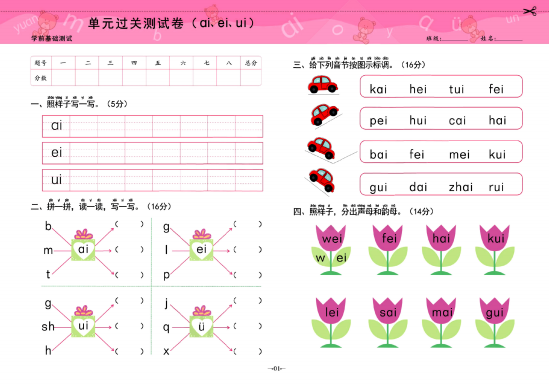
Task: Click the syllable zhai in the fourth box
Action: (x=461, y=187)
